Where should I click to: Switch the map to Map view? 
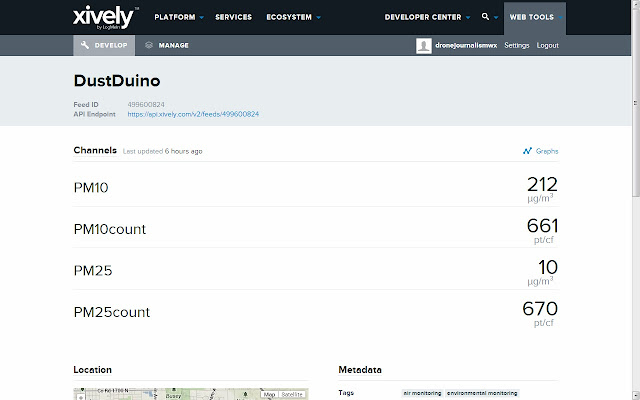click(x=269, y=394)
